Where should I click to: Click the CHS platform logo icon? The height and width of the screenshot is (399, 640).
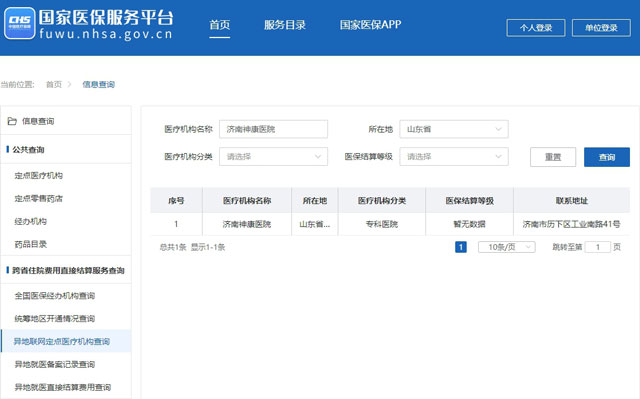click(20, 23)
